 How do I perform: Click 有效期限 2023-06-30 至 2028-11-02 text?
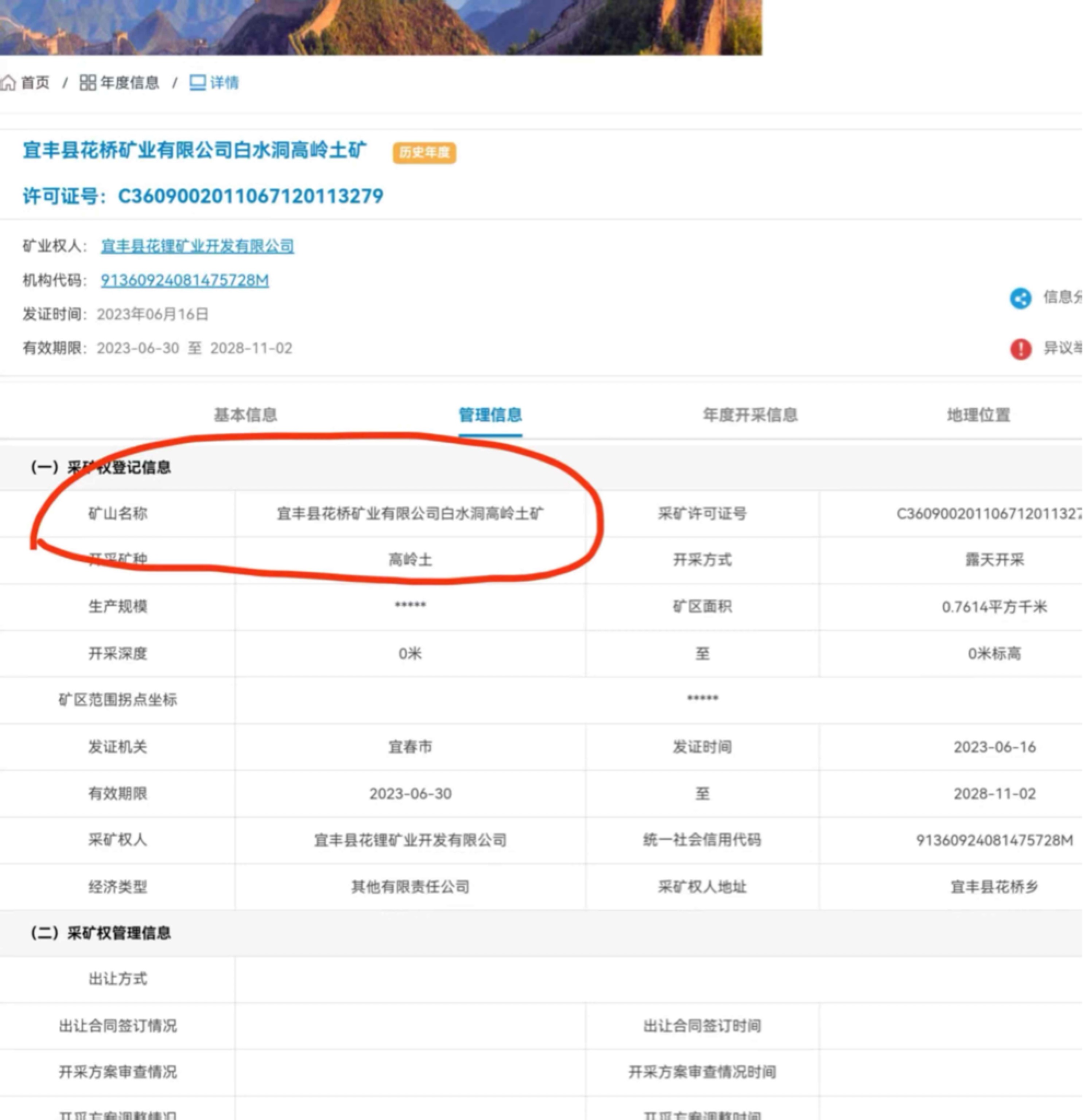click(157, 349)
